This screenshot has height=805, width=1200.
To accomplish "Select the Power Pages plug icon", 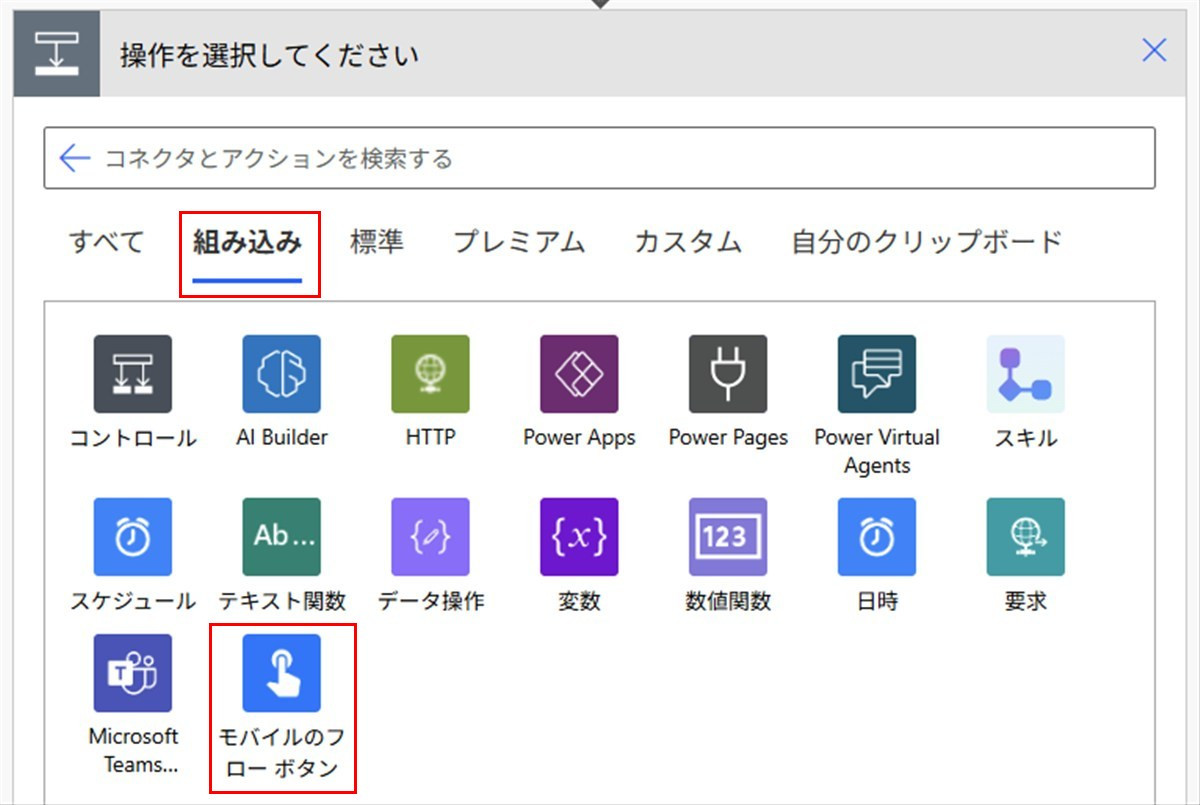I will (728, 374).
